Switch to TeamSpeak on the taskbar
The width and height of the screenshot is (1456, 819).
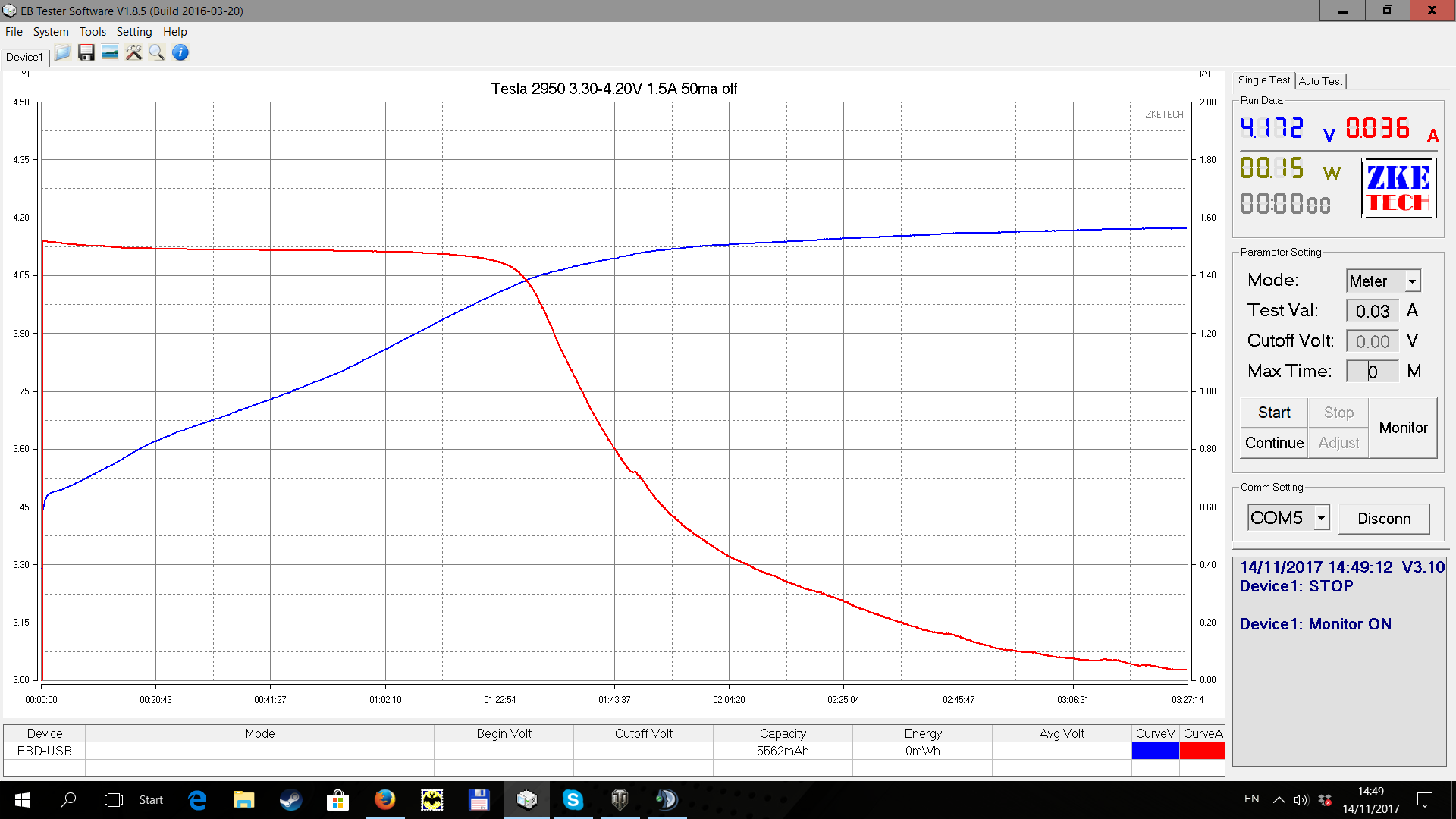667,799
